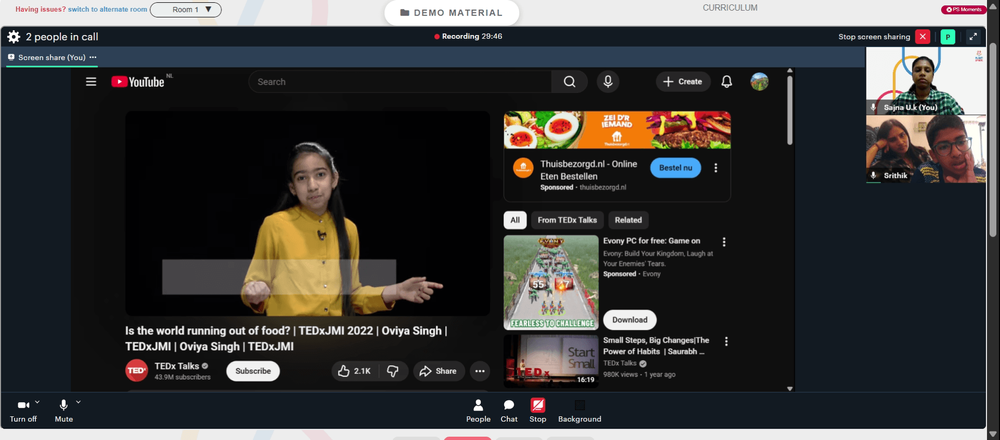
Task: Open YouTube notifications bell
Action: [726, 82]
